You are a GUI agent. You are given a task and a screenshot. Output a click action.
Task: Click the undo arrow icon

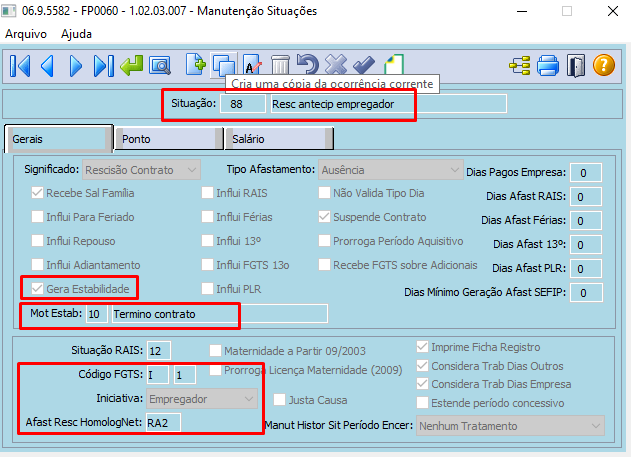tap(308, 65)
